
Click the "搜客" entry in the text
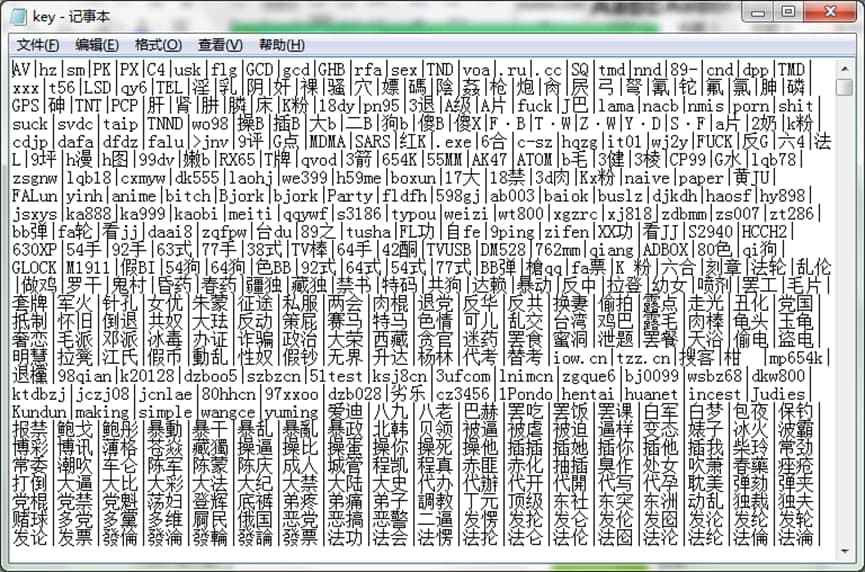pyautogui.click(x=696, y=358)
